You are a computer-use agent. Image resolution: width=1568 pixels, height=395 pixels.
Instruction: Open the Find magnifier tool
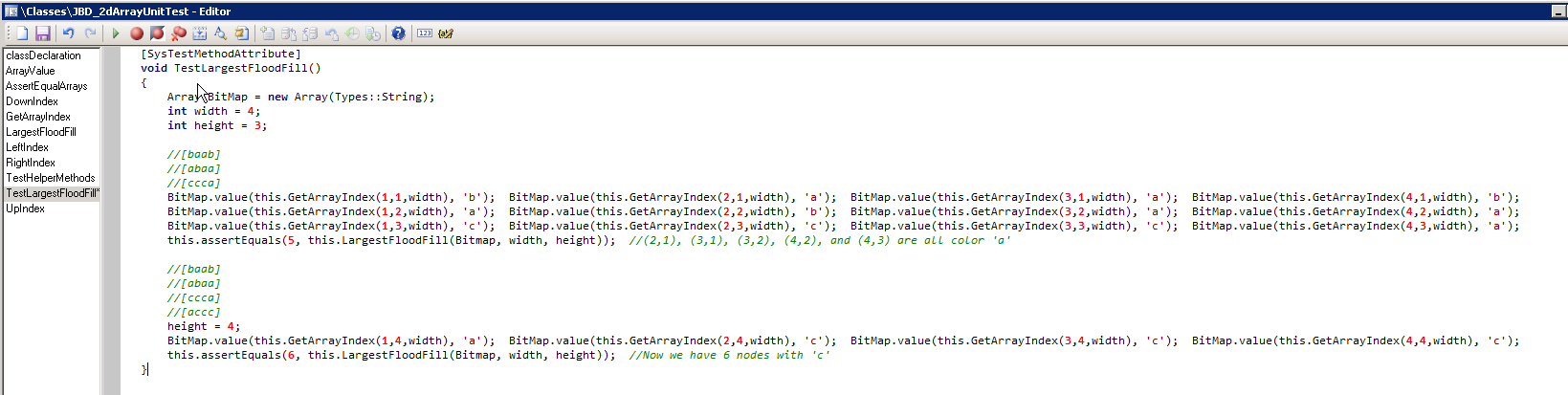[220, 33]
